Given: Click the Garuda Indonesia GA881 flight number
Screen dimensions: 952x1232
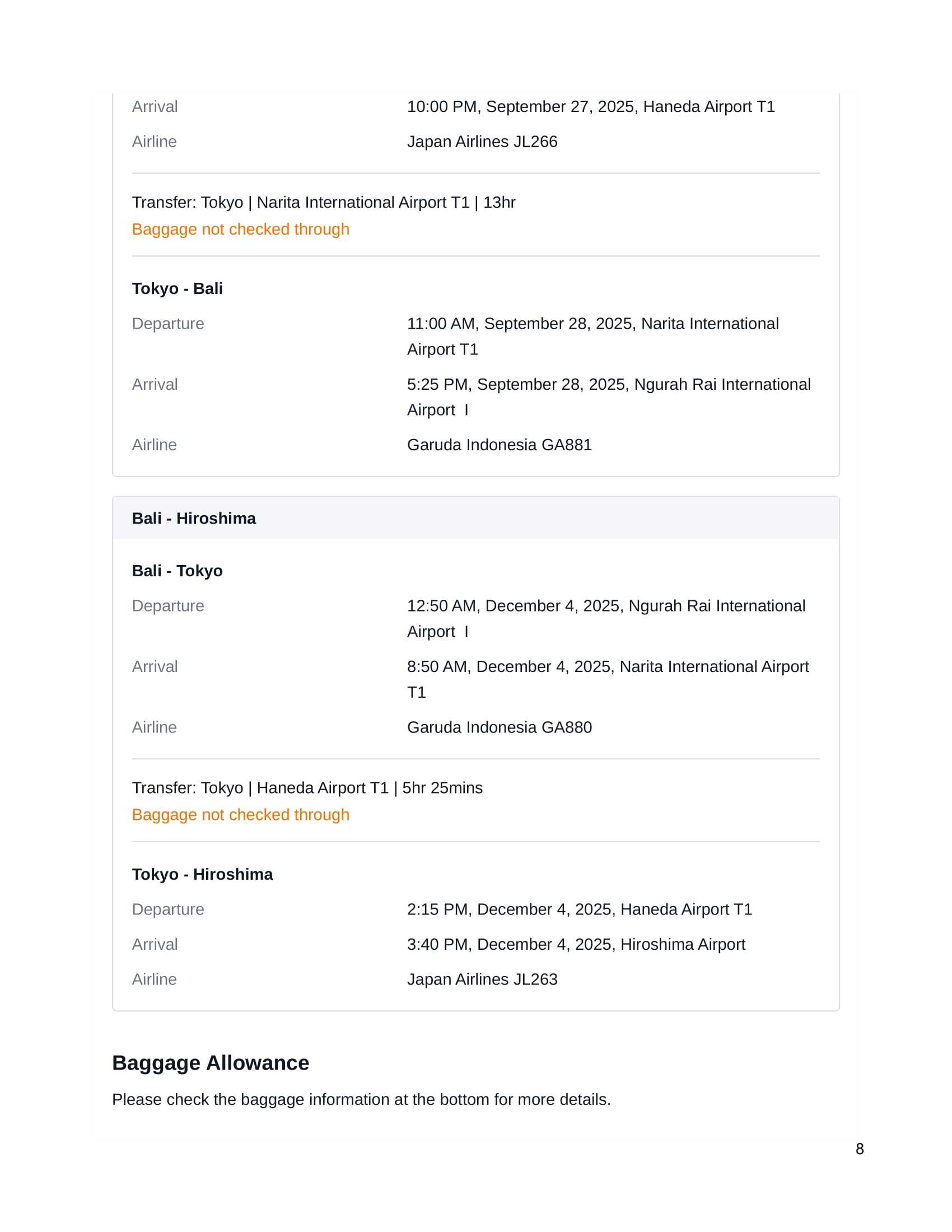Looking at the screenshot, I should 499,445.
